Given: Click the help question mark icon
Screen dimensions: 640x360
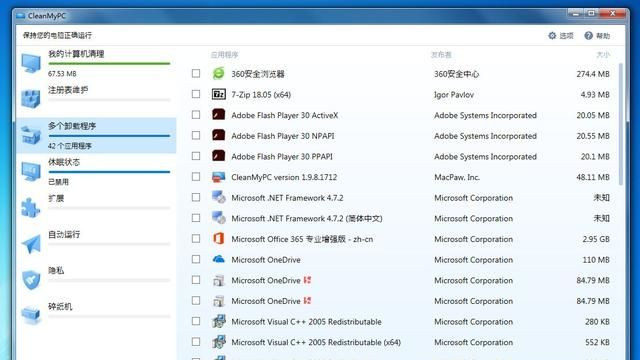Looking at the screenshot, I should point(588,36).
